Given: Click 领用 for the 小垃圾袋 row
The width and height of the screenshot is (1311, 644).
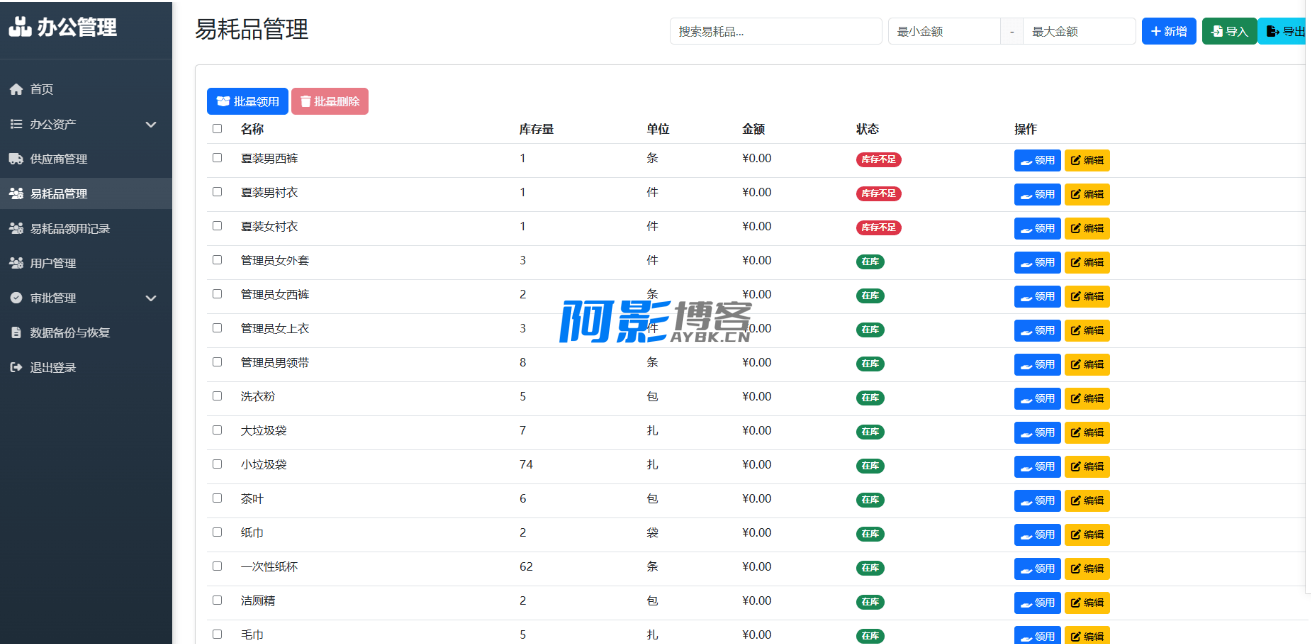Looking at the screenshot, I should click(1037, 466).
